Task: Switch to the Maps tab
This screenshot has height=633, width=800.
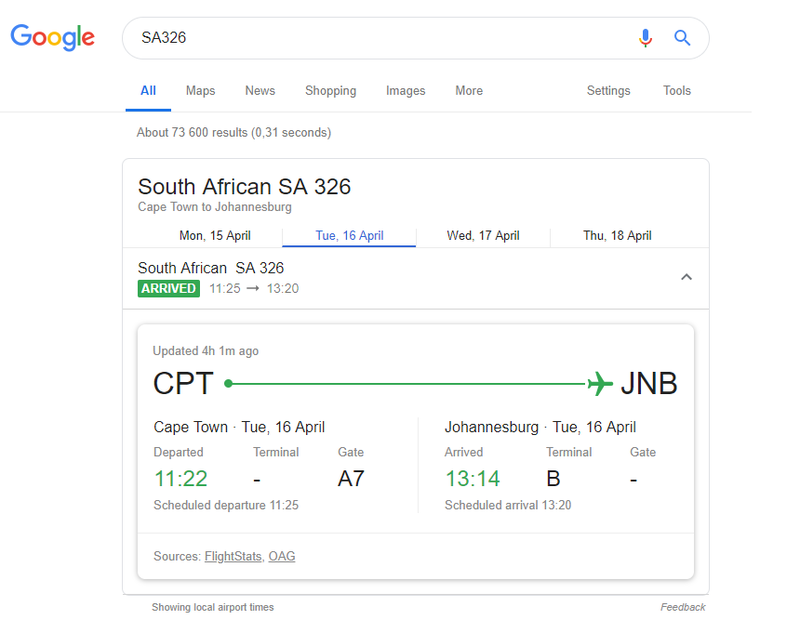Action: coord(200,91)
